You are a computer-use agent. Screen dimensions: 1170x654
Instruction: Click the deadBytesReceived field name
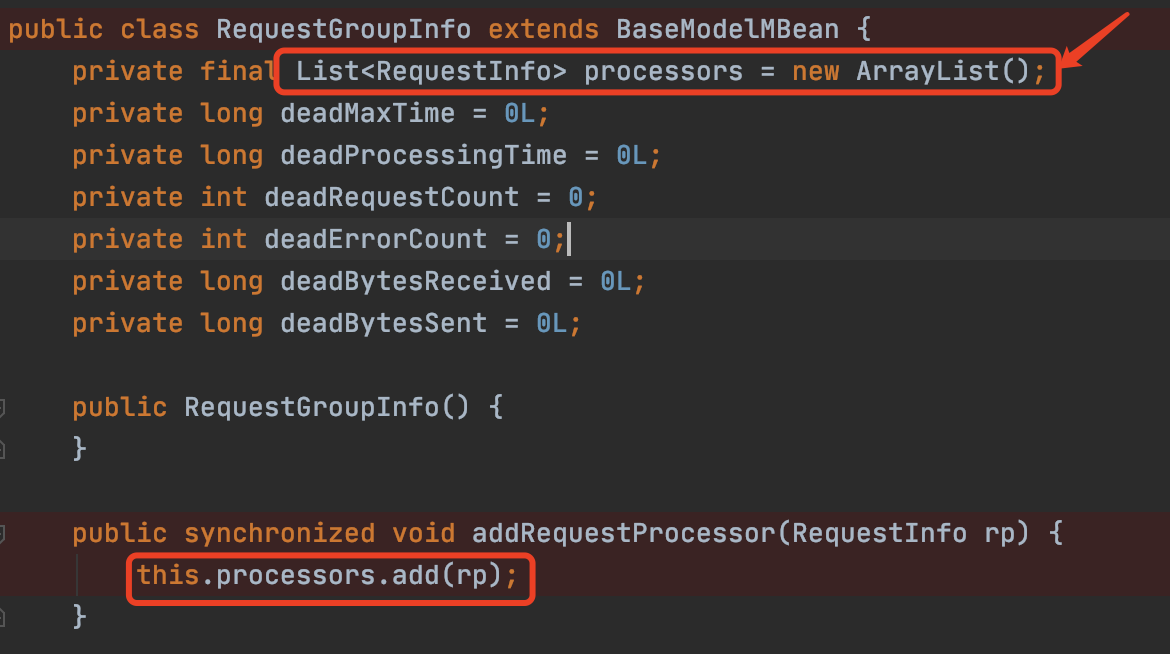(x=415, y=281)
